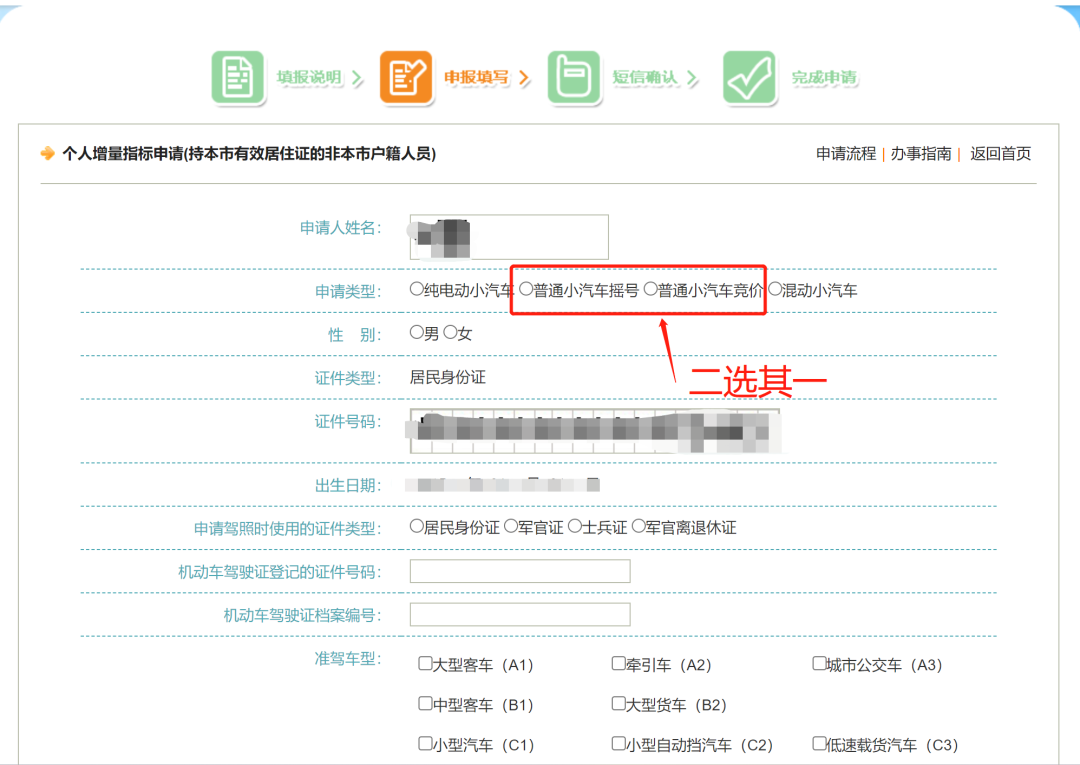
Task: Select 普通小汽车摇号 radio option
Action: click(526, 290)
